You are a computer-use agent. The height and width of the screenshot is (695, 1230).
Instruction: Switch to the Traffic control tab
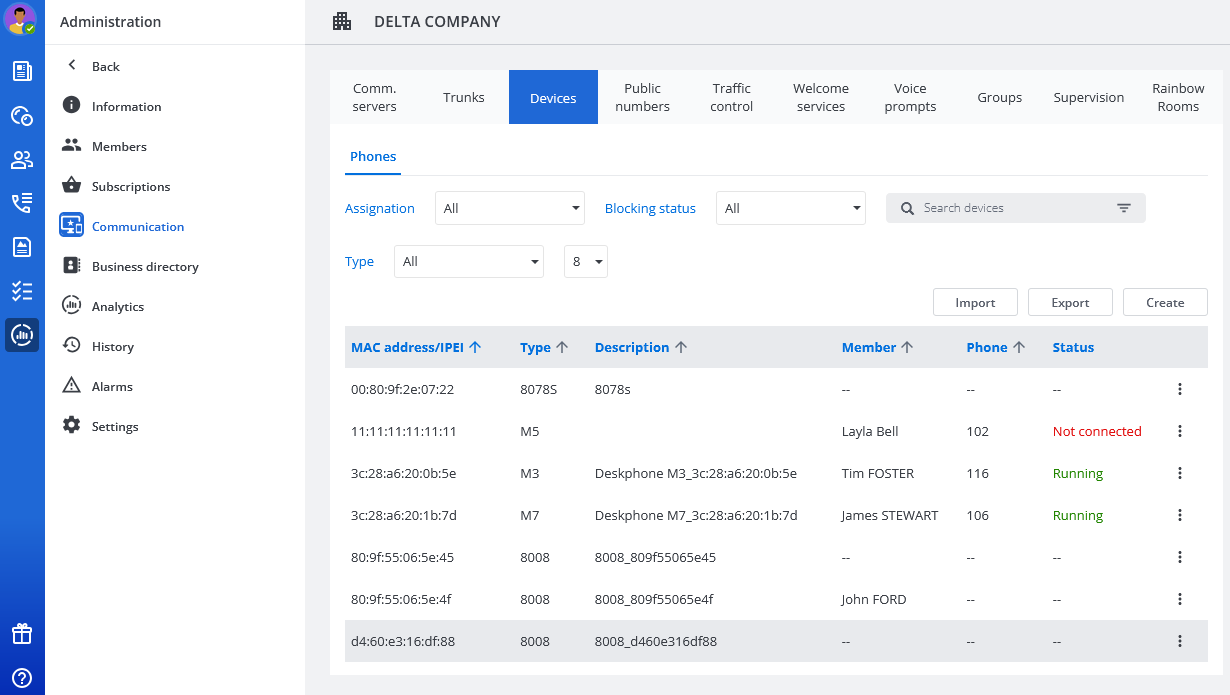coord(732,97)
